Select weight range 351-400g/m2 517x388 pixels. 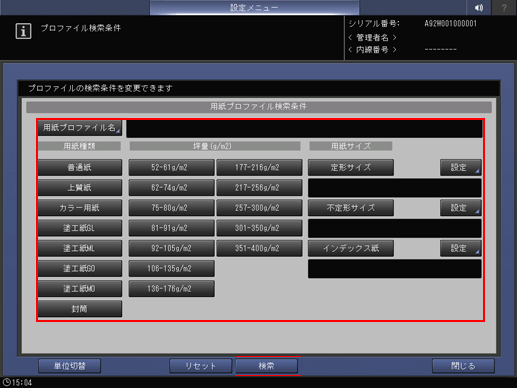click(x=259, y=248)
